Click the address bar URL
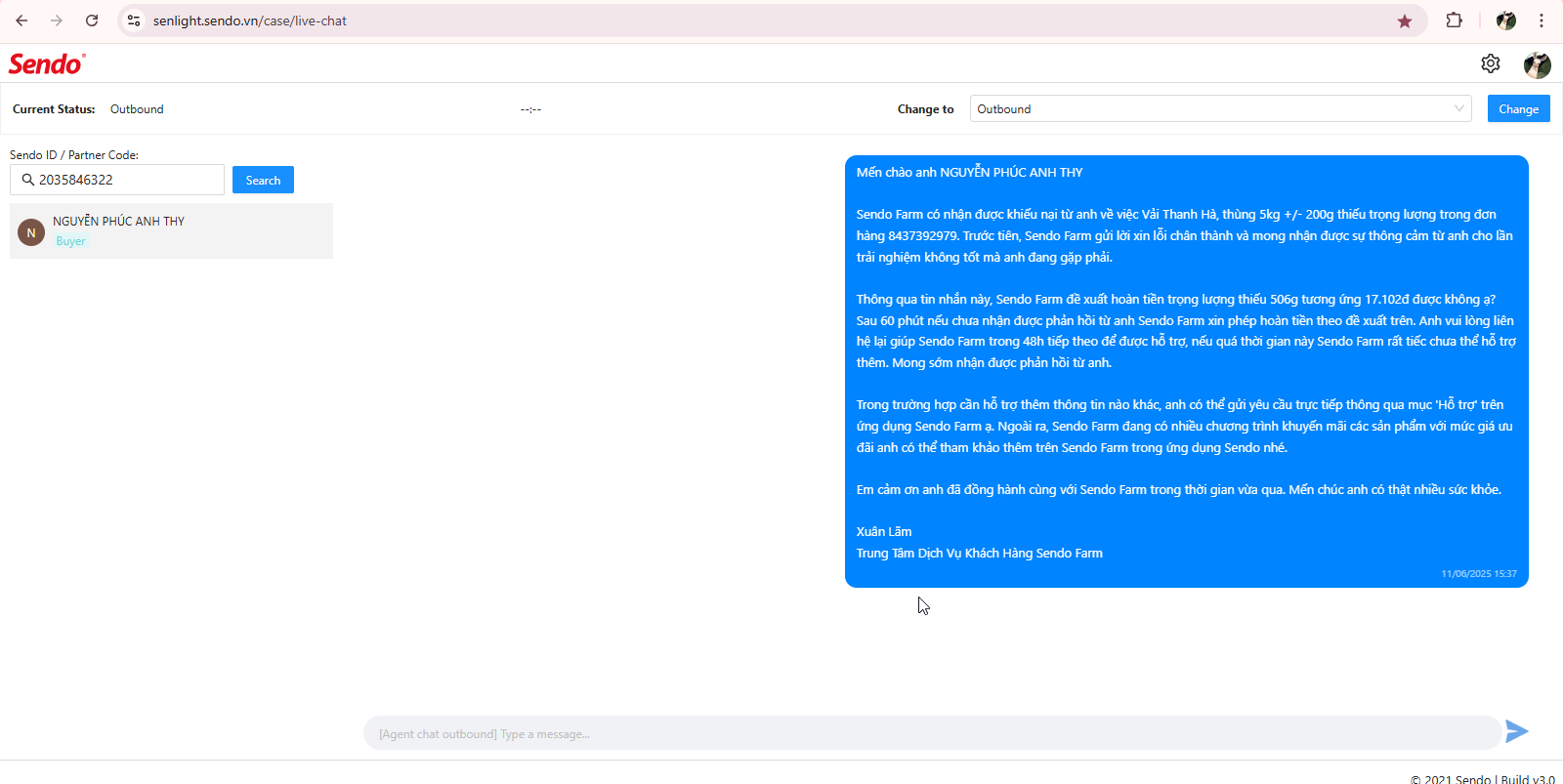The height and width of the screenshot is (784, 1563). point(250,21)
